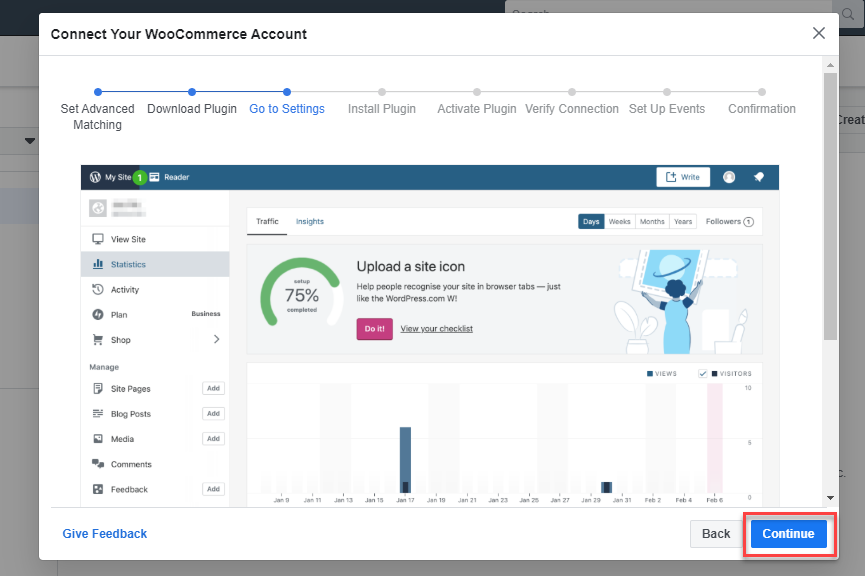Click the background page dropdown arrow
This screenshot has width=865, height=576.
30,141
